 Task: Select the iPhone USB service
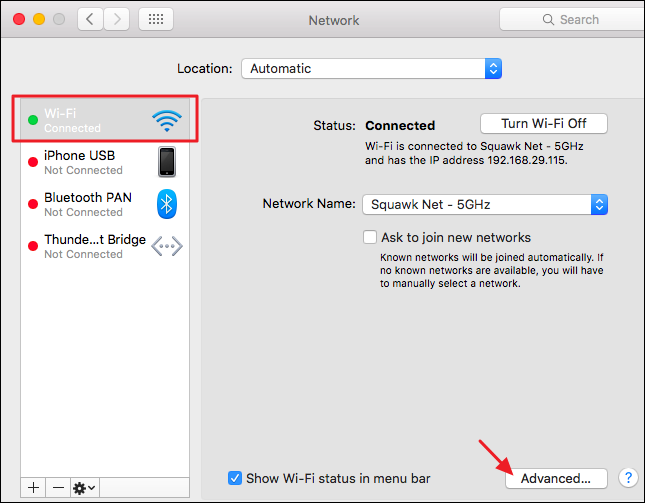80,162
